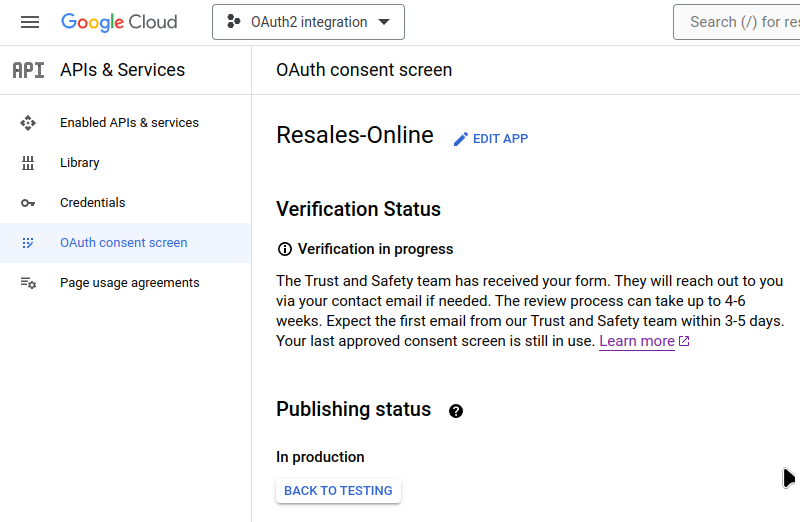
Task: Open the OAuth2 integration project selector
Action: point(308,22)
